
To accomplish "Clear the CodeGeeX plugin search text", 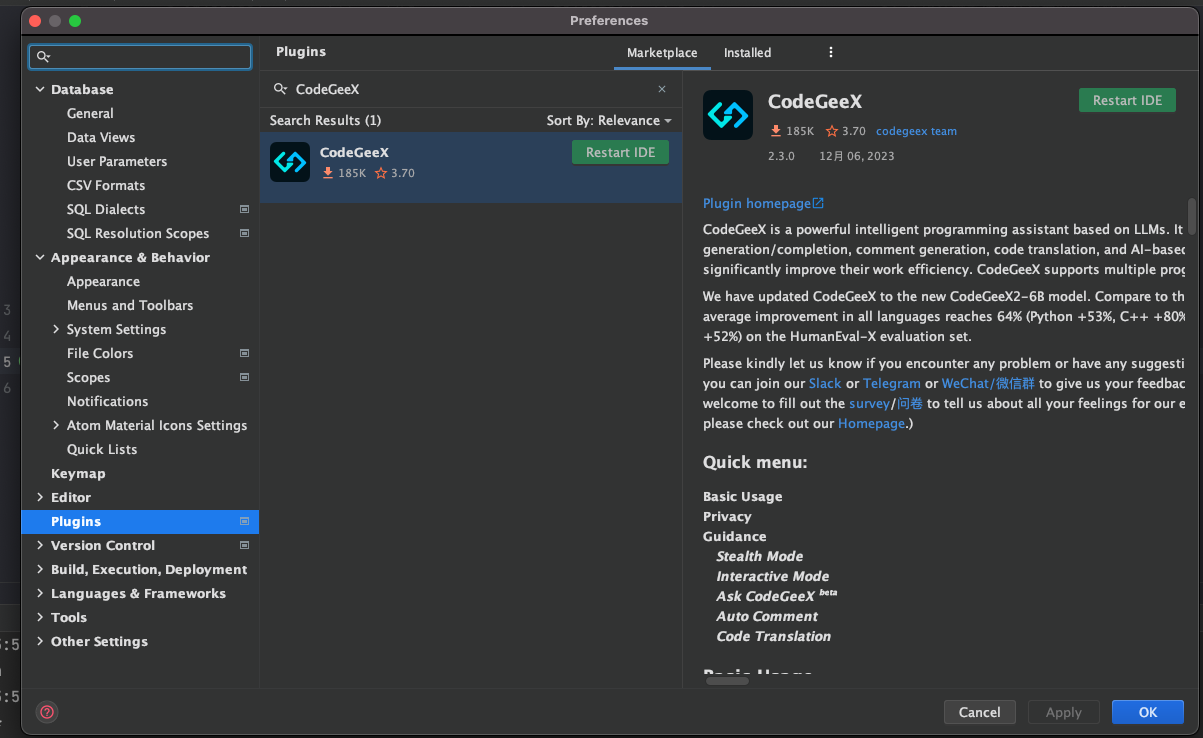I will coord(661,89).
